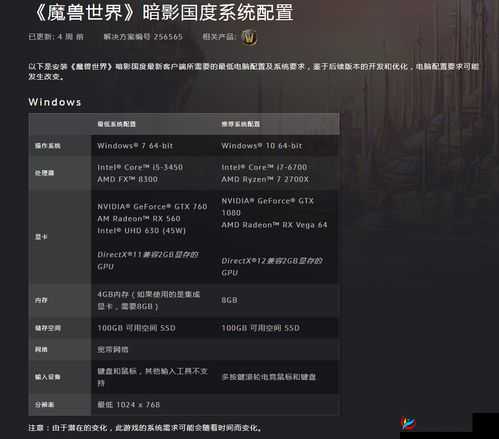The image size is (499, 439).
Task: Click the DirectX 12 GPU note
Action: [272, 267]
